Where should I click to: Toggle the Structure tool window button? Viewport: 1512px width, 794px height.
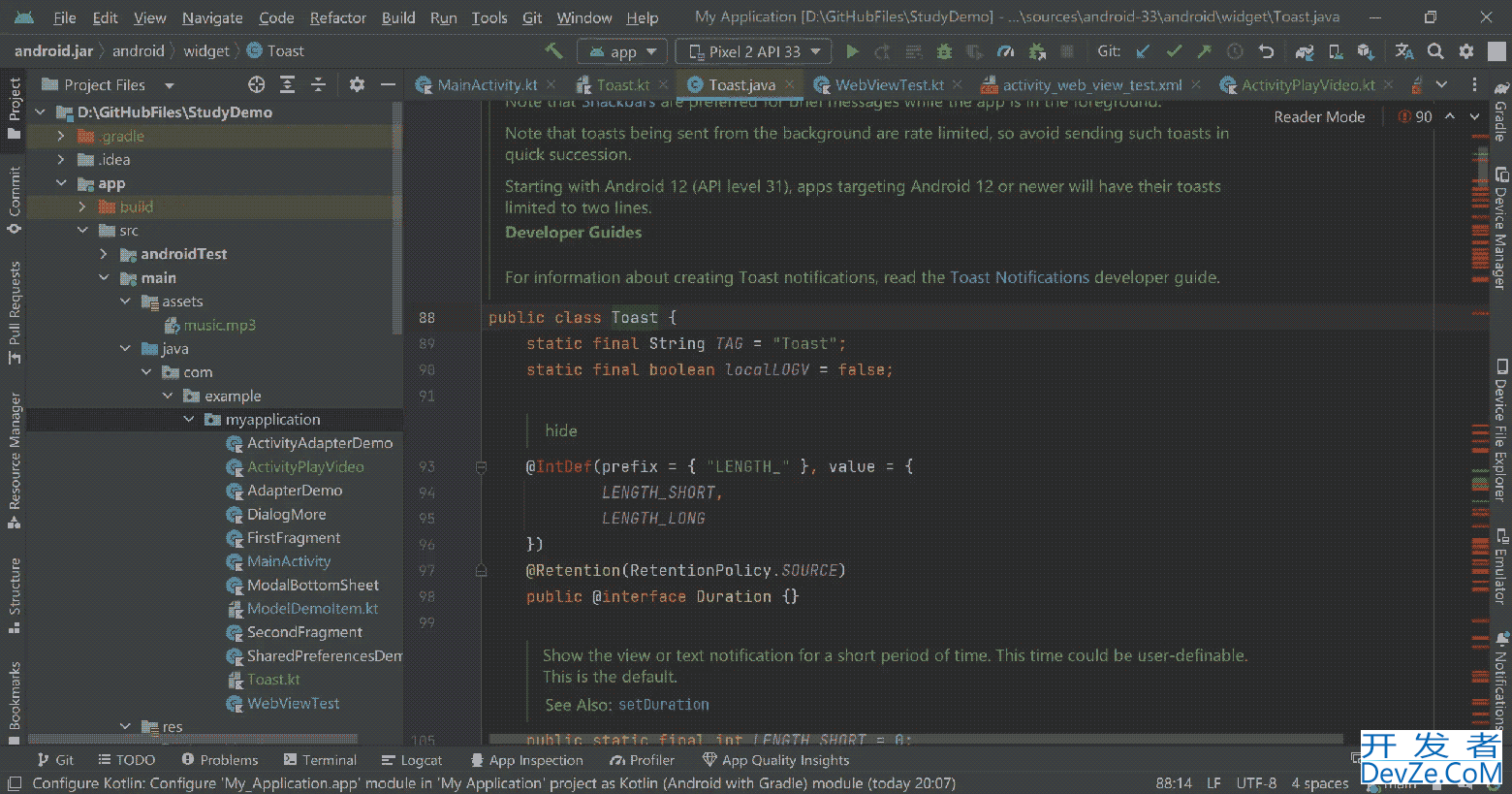click(x=14, y=594)
